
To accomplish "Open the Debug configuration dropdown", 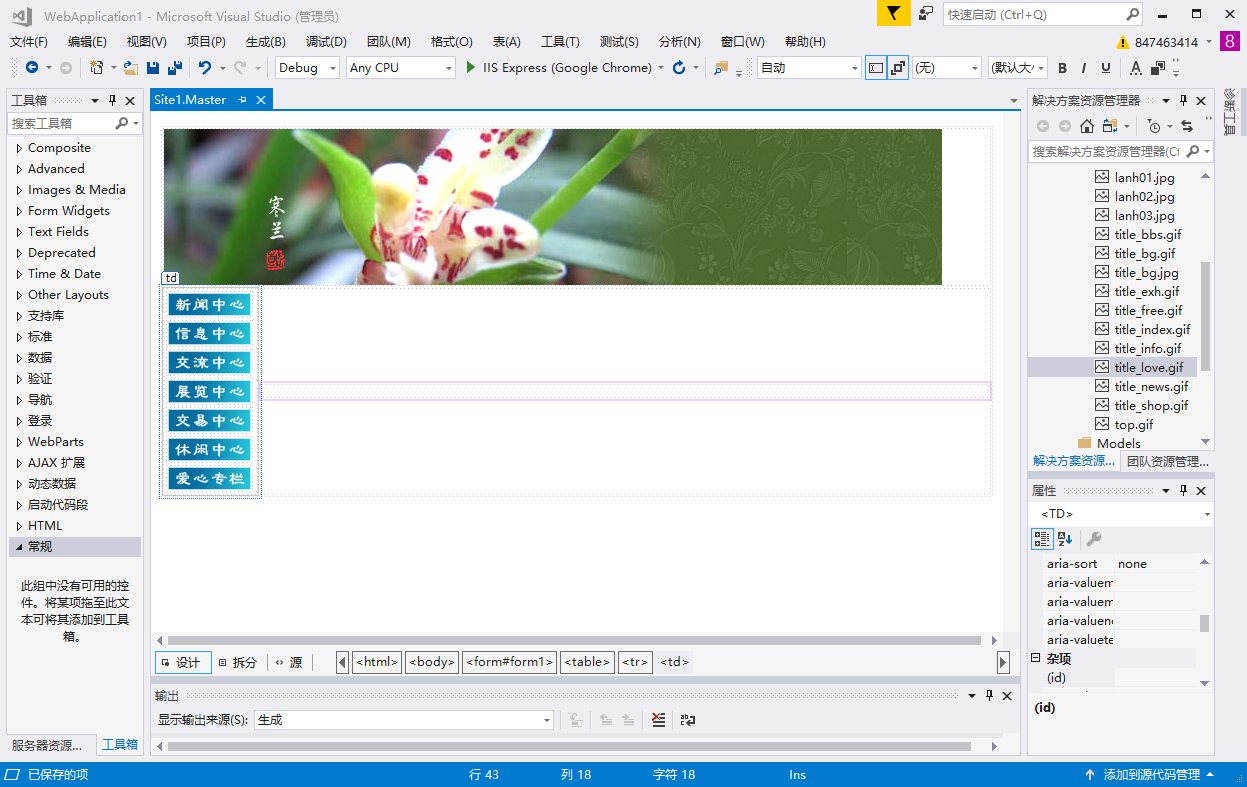I will (308, 68).
